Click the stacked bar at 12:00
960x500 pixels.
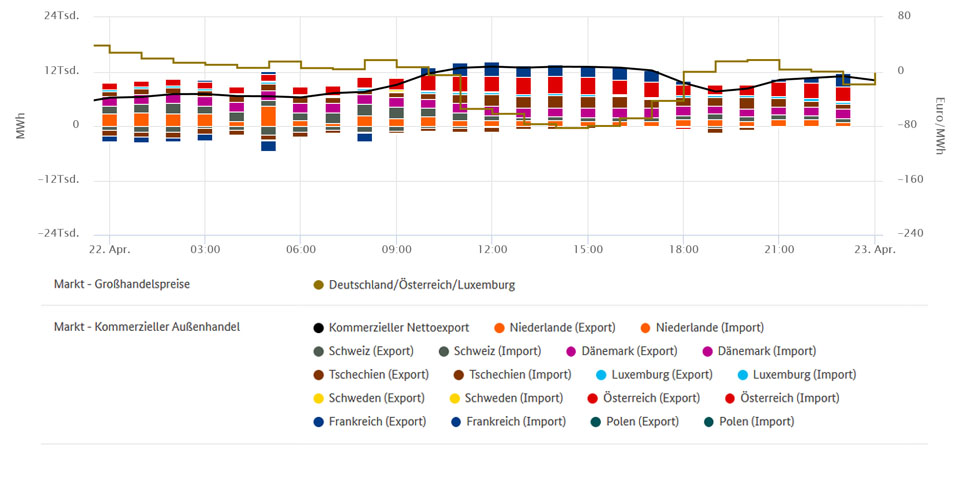pos(492,97)
